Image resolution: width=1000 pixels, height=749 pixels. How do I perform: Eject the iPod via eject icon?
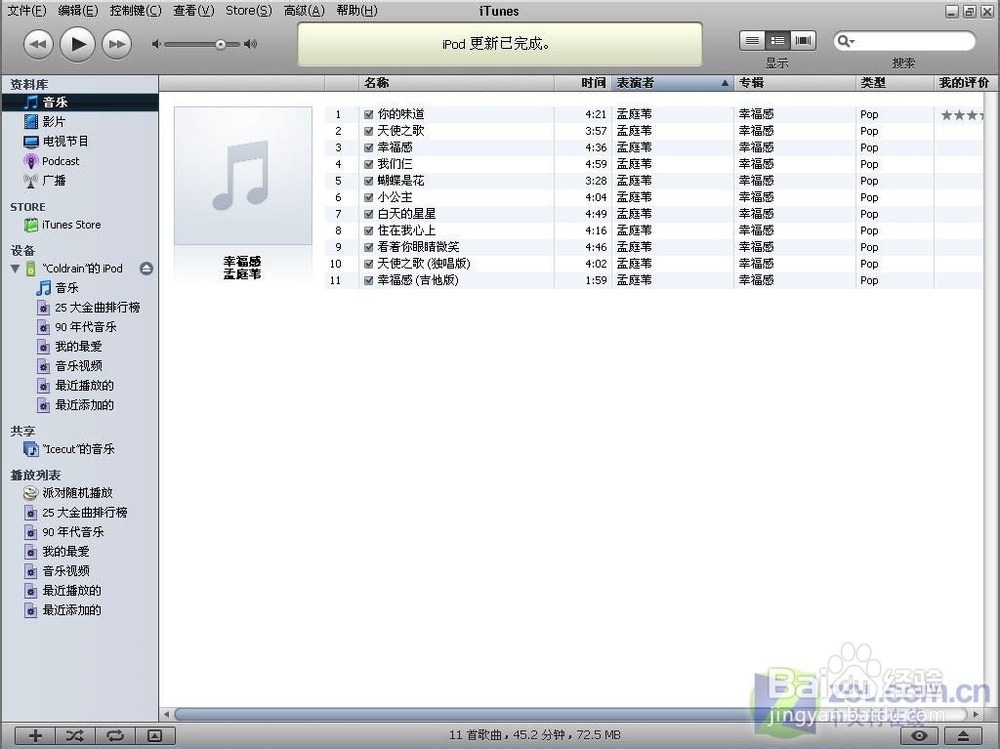coord(146,269)
